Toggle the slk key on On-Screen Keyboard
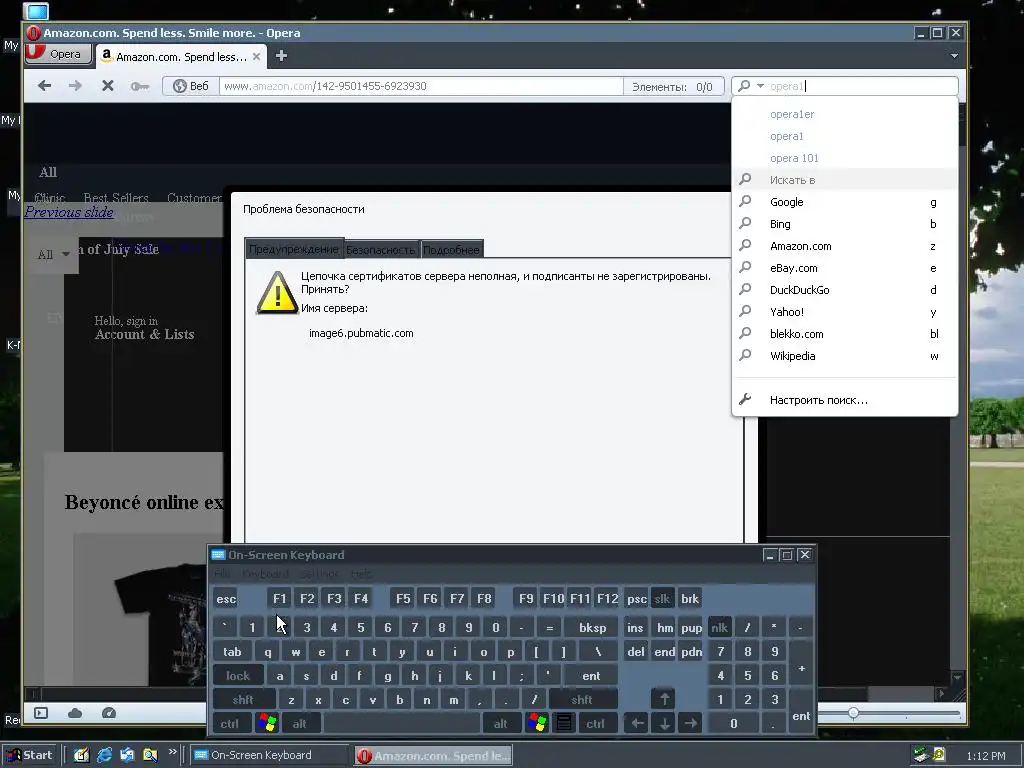The height and width of the screenshot is (768, 1024). pyautogui.click(x=662, y=599)
